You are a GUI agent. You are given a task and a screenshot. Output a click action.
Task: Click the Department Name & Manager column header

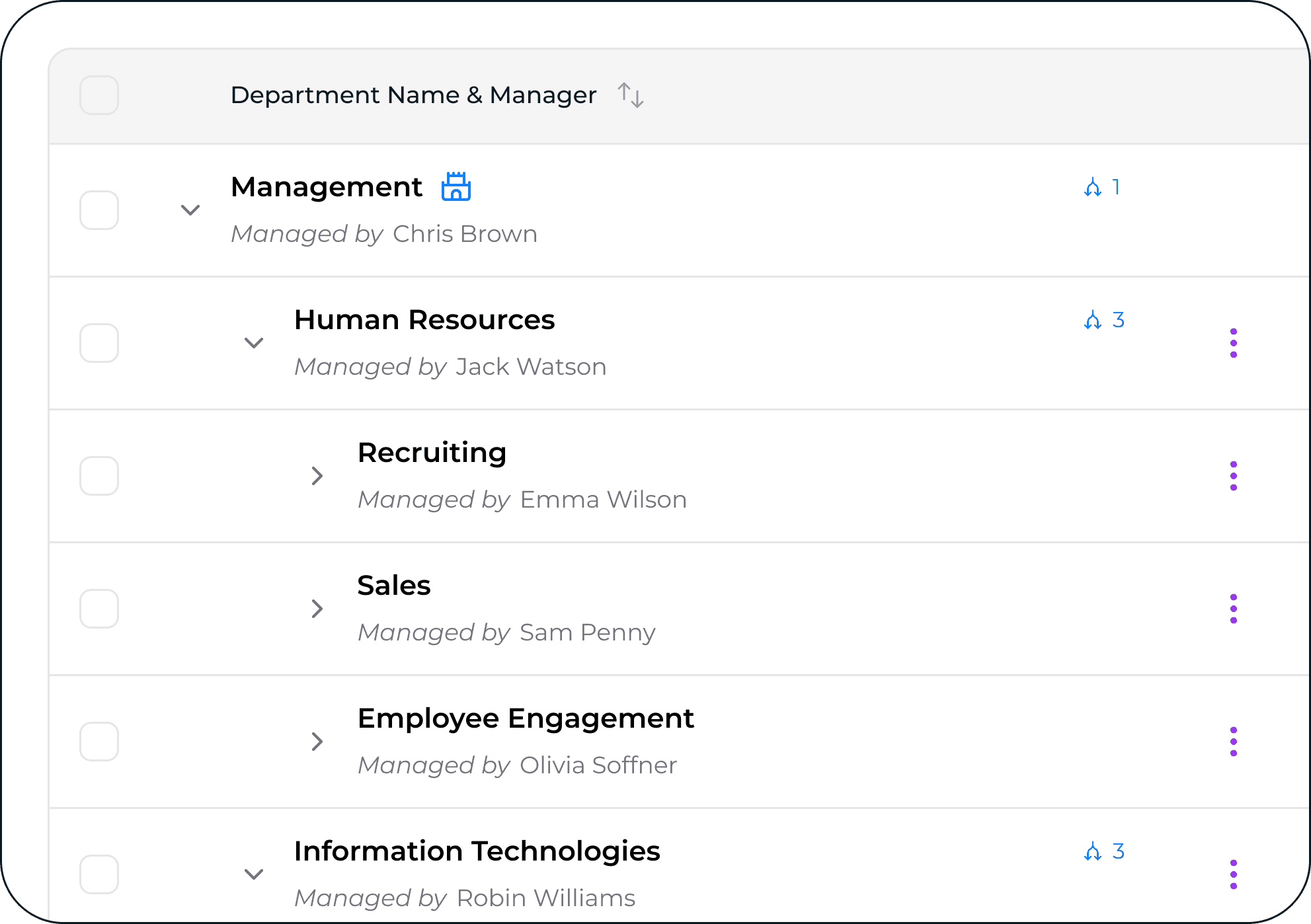point(413,95)
